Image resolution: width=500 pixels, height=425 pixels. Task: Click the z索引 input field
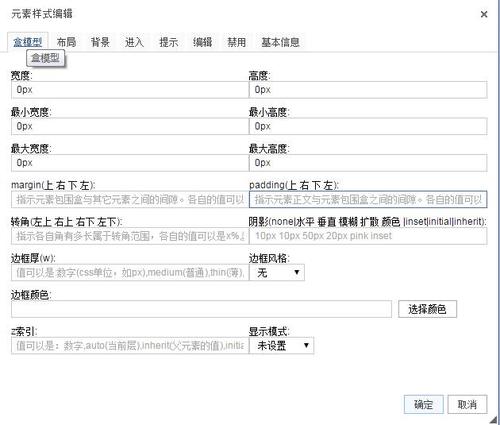(x=130, y=346)
